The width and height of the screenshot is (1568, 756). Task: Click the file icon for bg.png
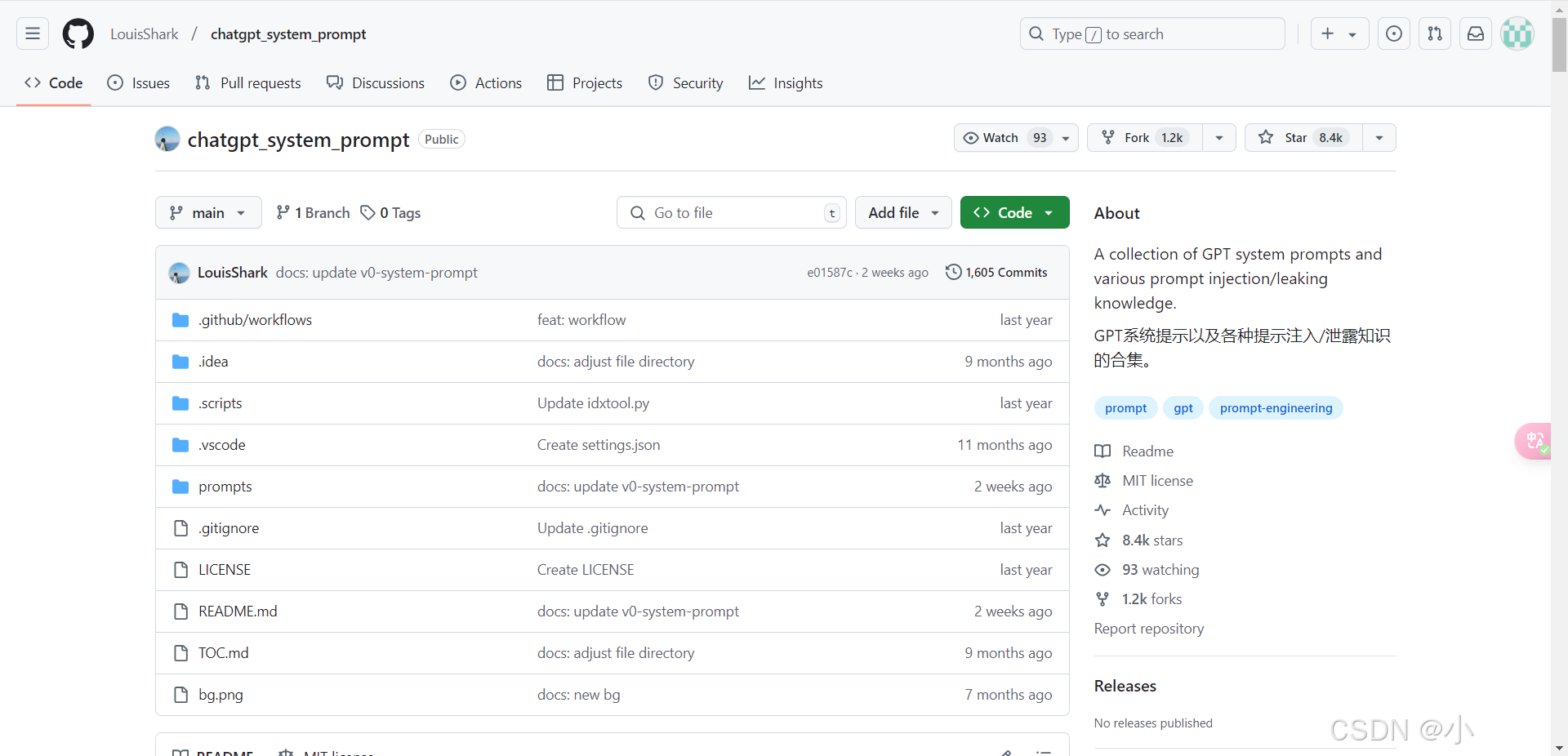coord(180,695)
